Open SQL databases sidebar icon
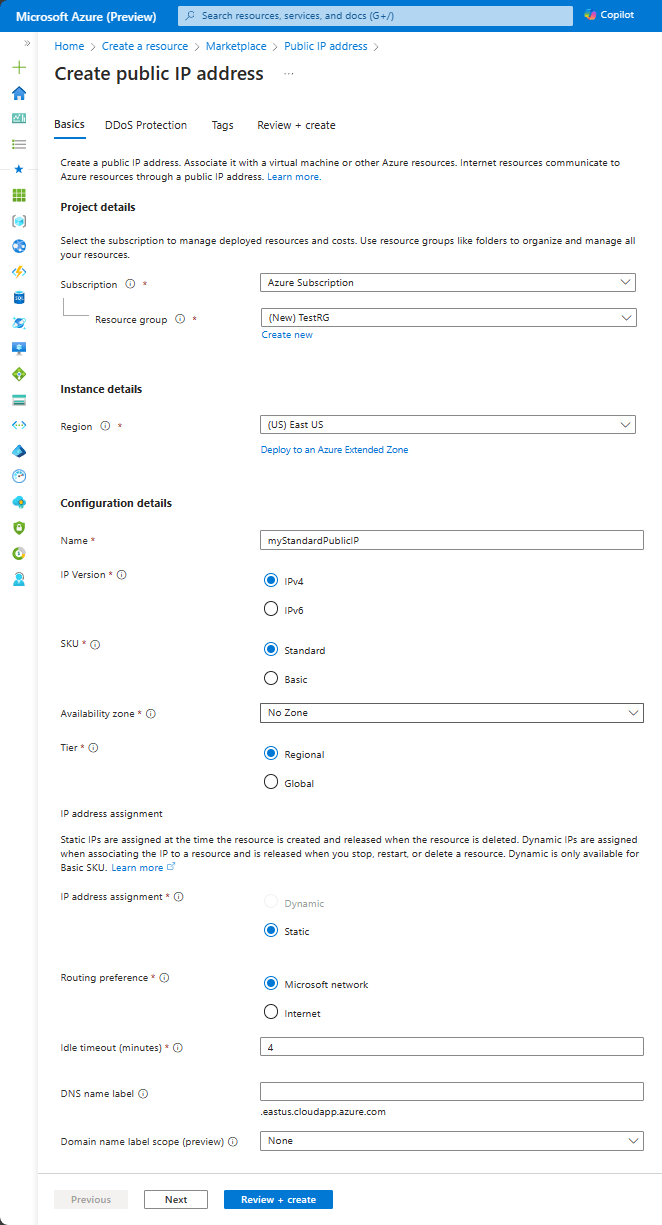 pos(19,297)
